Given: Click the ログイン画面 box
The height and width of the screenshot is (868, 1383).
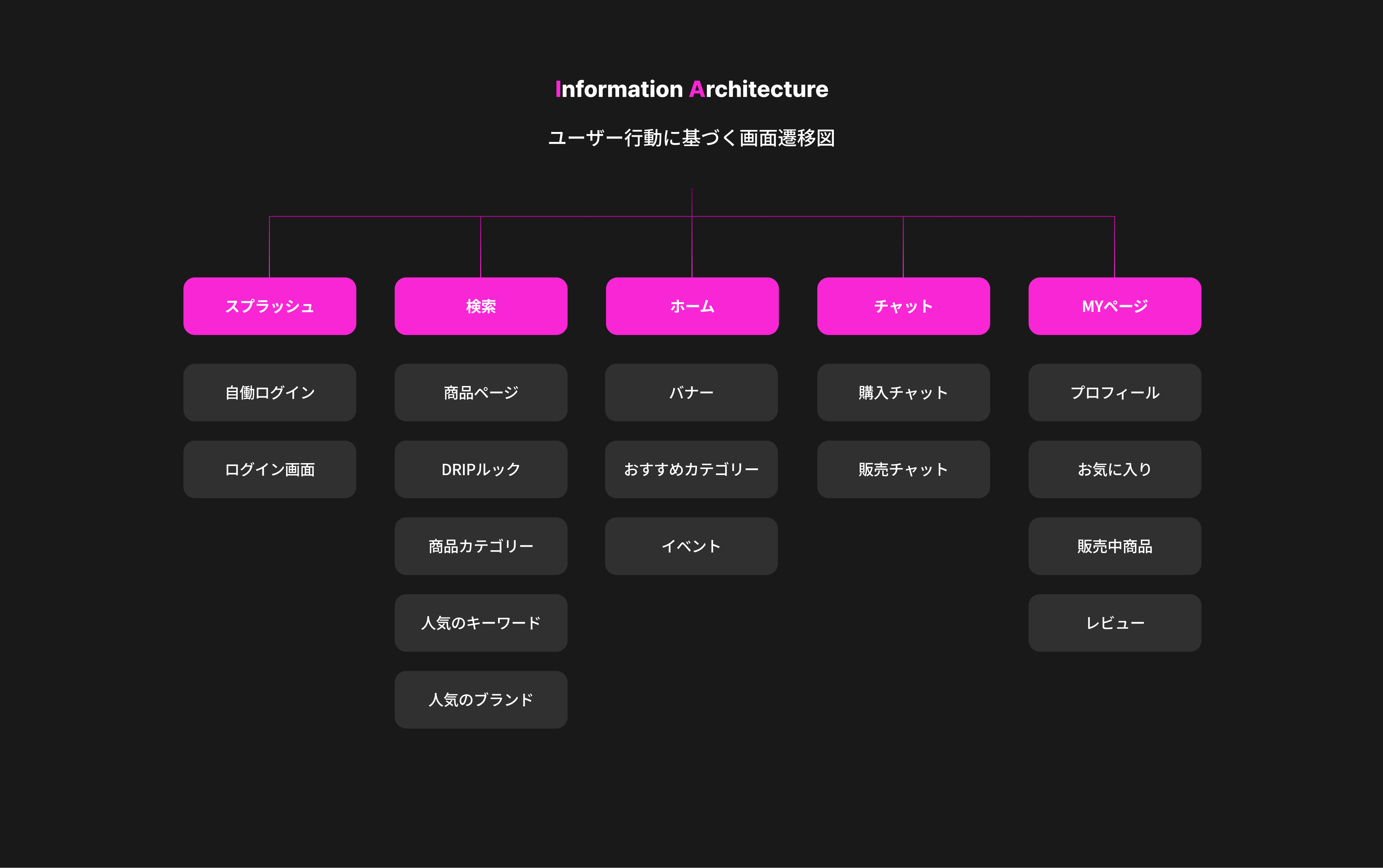Looking at the screenshot, I should coord(269,469).
